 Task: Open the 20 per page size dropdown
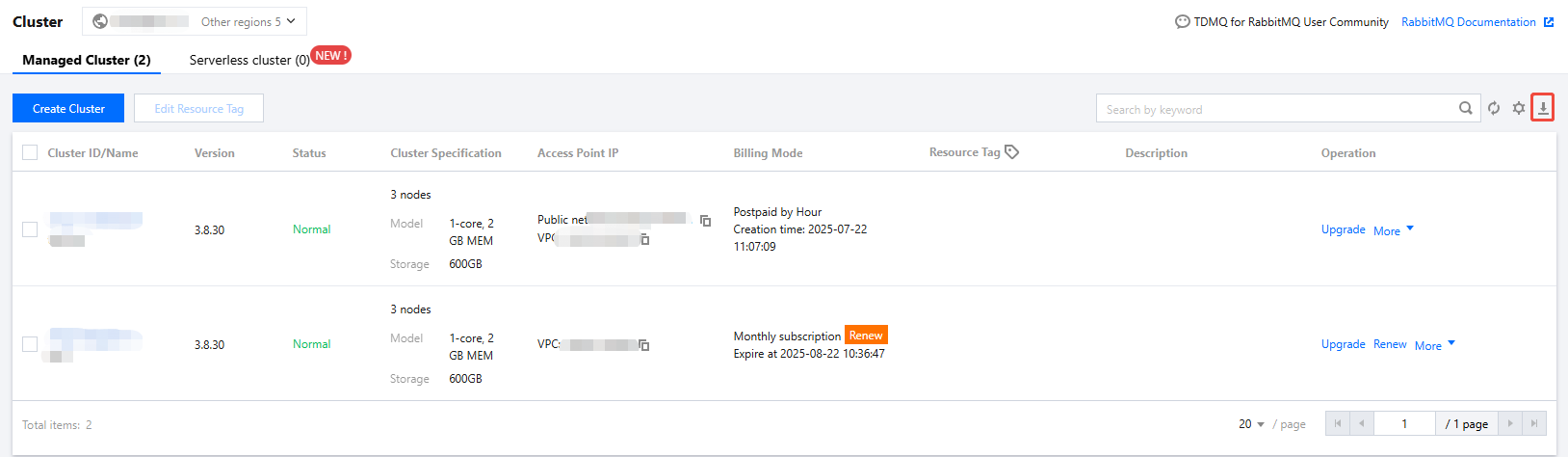coord(1251,424)
